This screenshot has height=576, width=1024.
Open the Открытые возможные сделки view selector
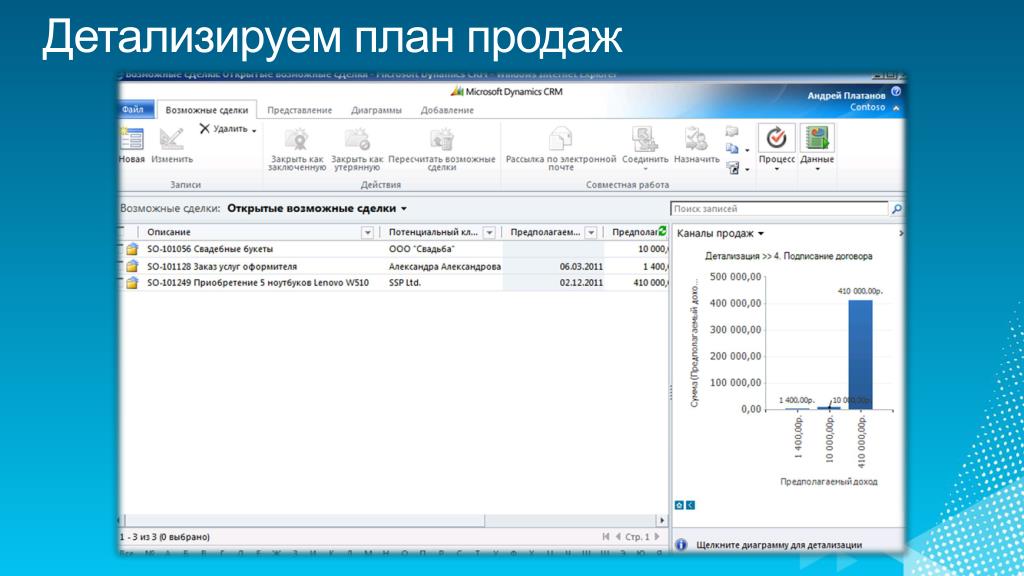(x=317, y=208)
